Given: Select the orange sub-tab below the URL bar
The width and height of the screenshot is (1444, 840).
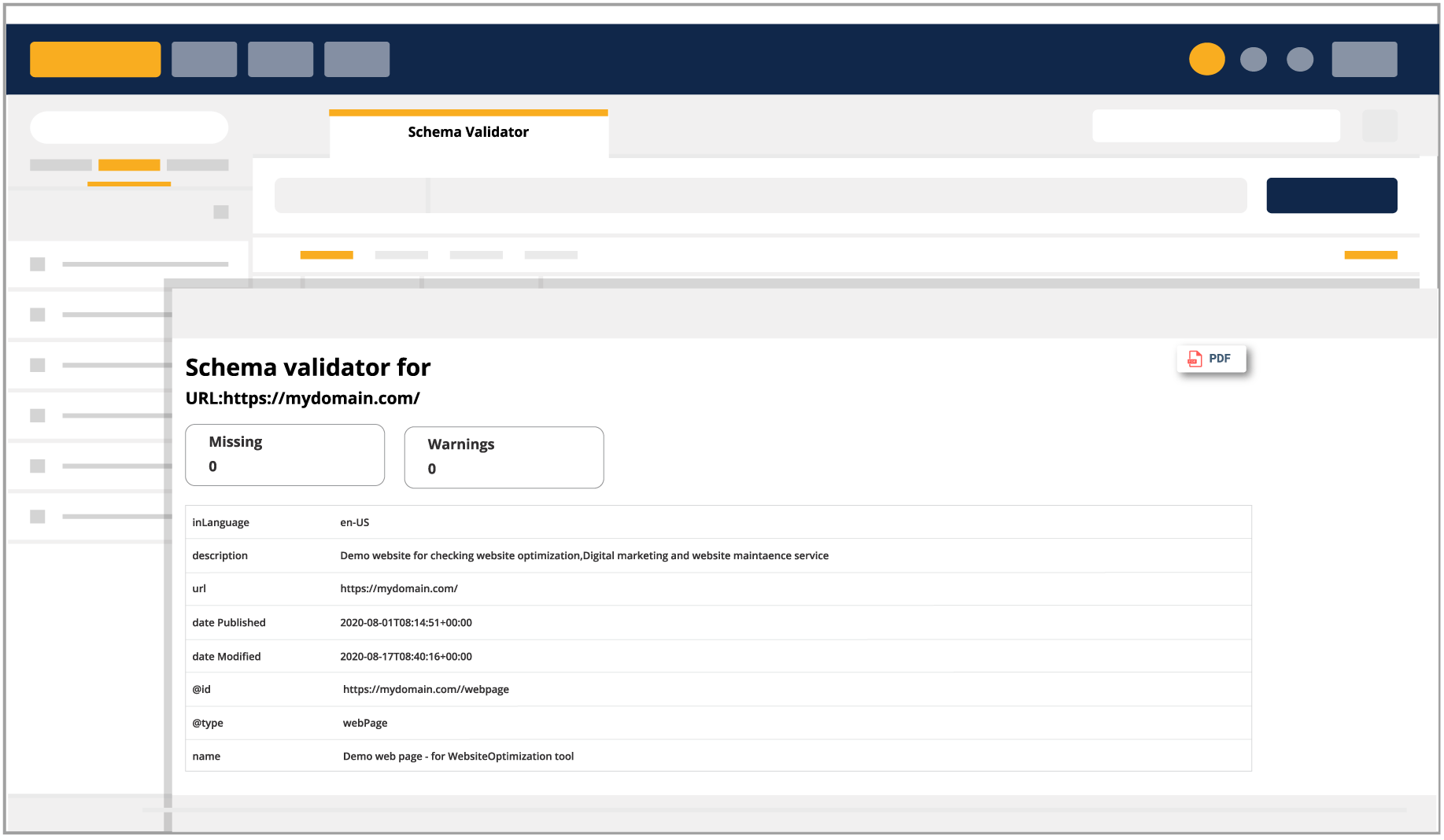Looking at the screenshot, I should (x=327, y=255).
